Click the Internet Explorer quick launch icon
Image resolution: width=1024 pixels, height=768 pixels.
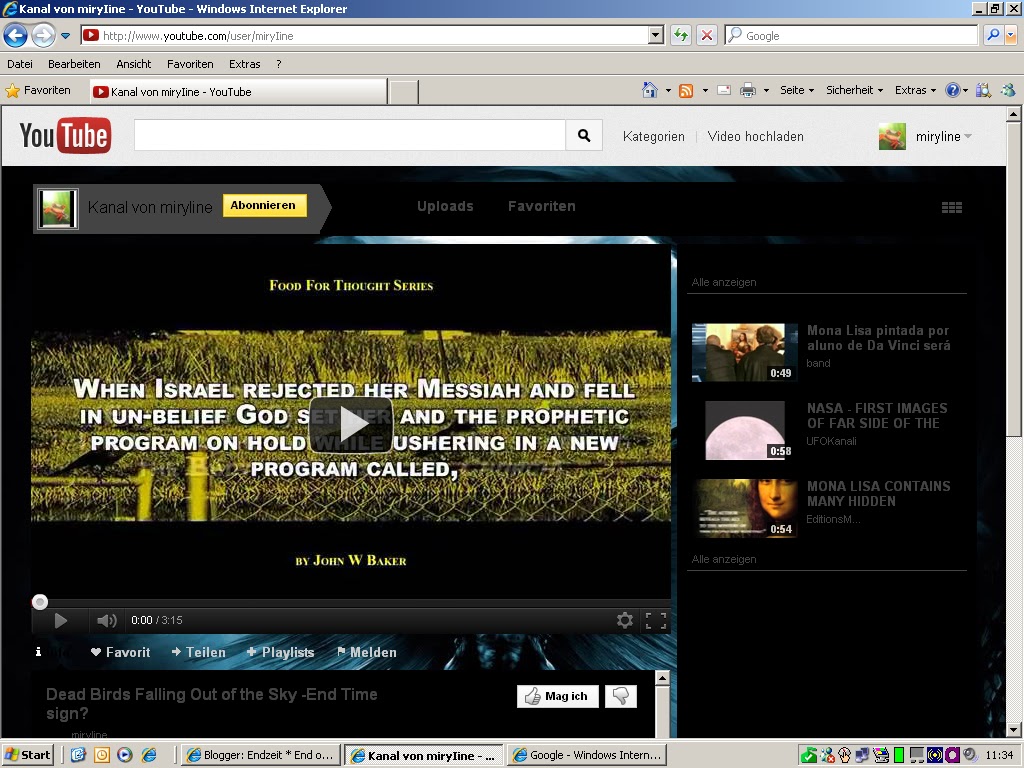pyautogui.click(x=150, y=755)
